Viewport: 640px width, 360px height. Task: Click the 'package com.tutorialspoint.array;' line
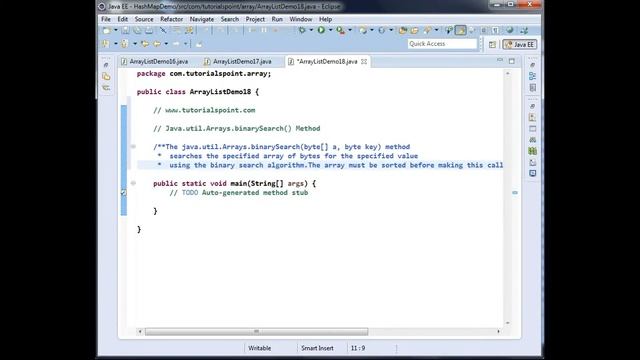pyautogui.click(x=204, y=73)
